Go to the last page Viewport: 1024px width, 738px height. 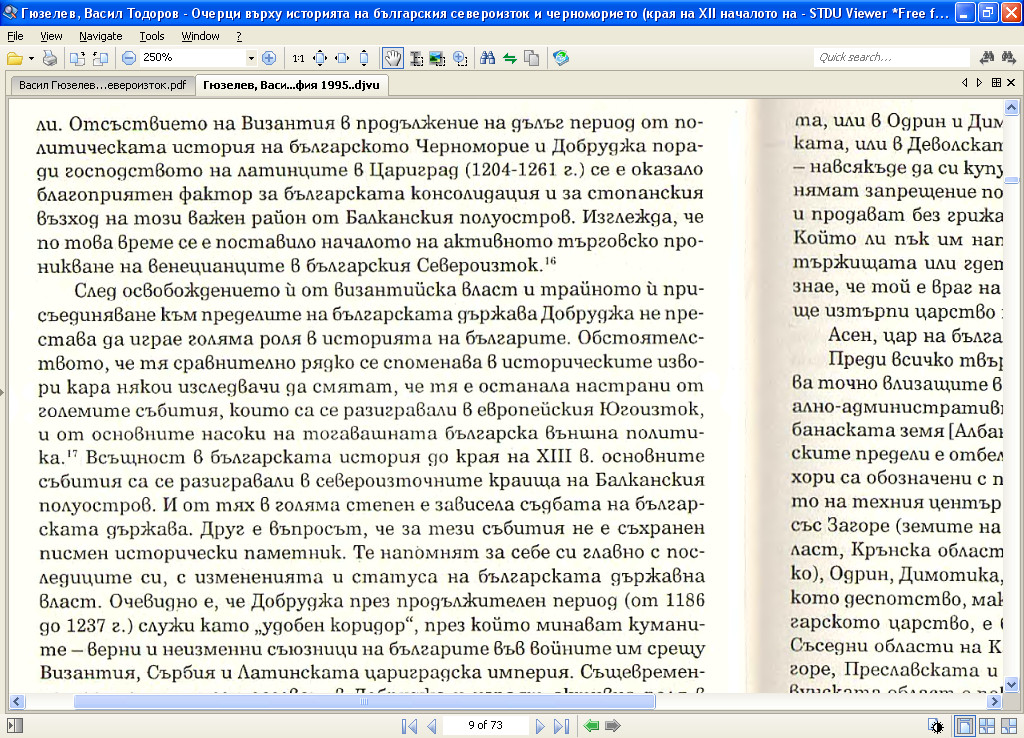561,726
